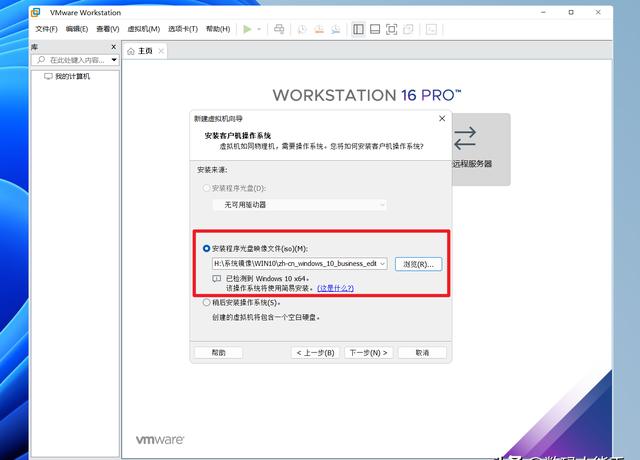Click the home icon on 主页 tab
The image size is (640, 460).
[131, 51]
